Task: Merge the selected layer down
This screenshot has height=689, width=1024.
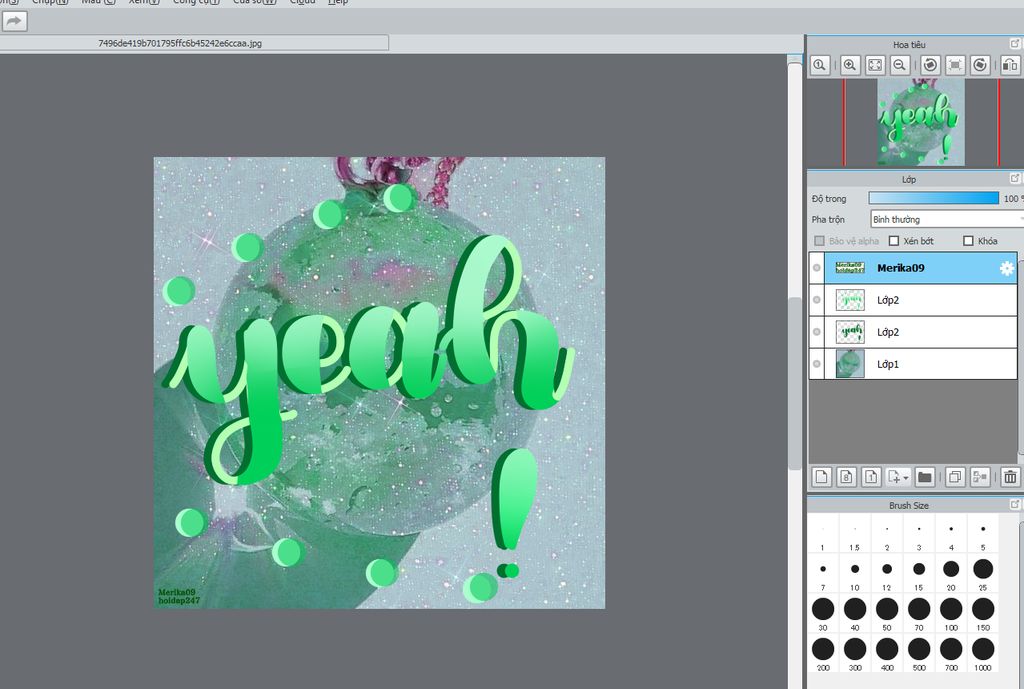Action: [x=980, y=477]
